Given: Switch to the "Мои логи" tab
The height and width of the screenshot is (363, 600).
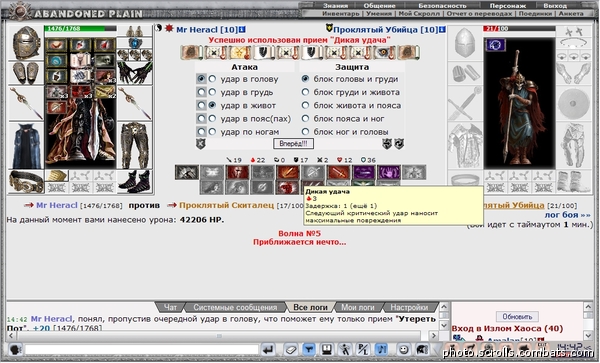Looking at the screenshot, I should (357, 307).
